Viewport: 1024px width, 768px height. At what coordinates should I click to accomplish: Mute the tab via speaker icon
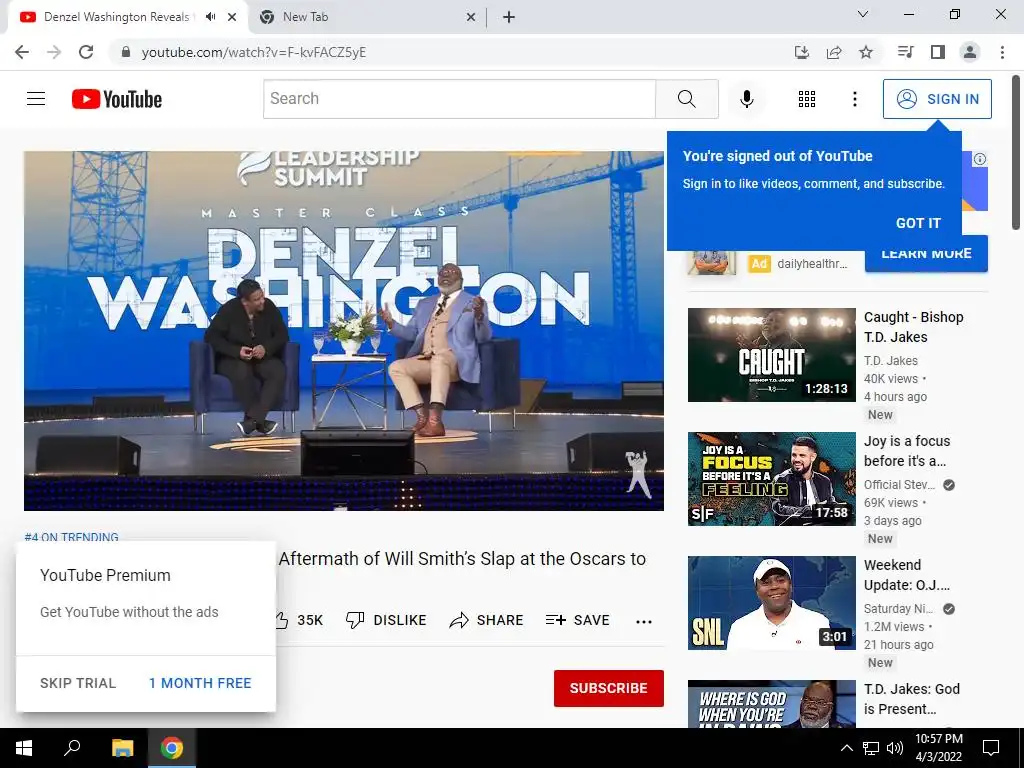click(x=210, y=17)
